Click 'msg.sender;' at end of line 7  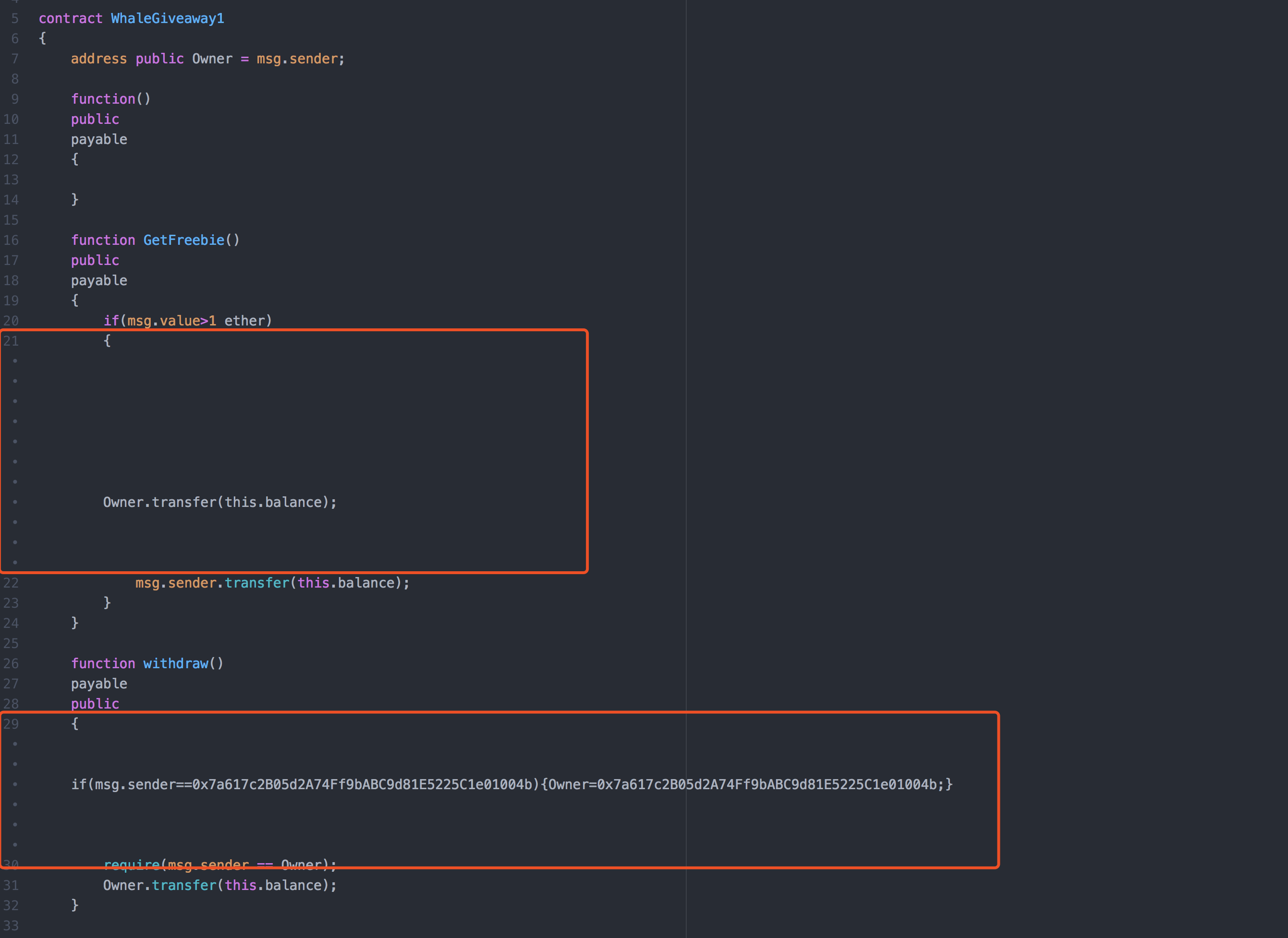(301, 59)
